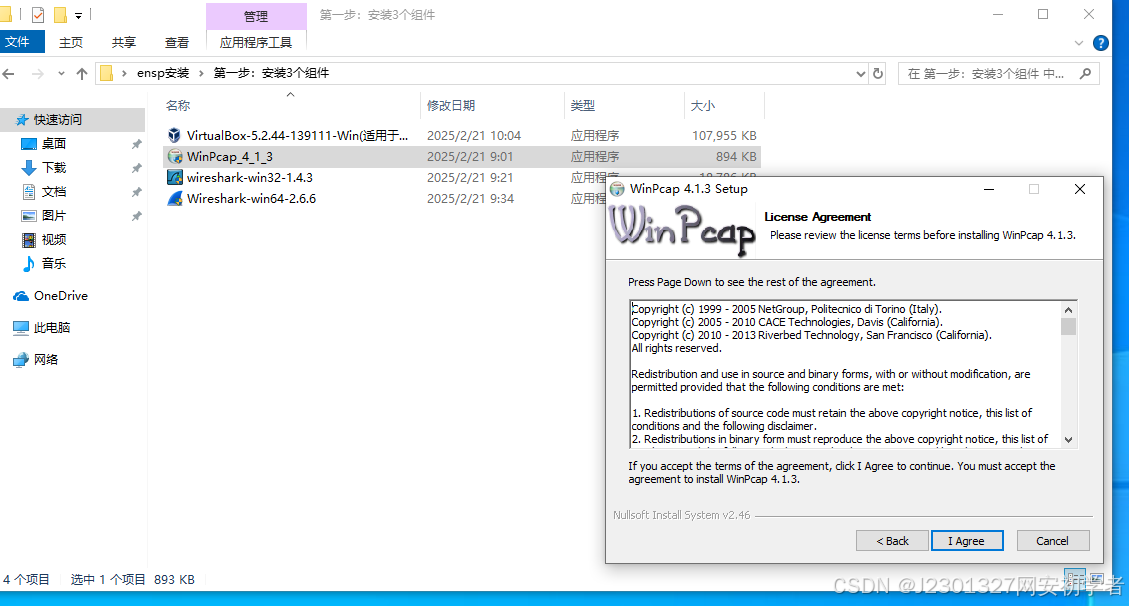Click the license agreement scrollbar thumb
Image resolution: width=1129 pixels, height=606 pixels.
1069,327
